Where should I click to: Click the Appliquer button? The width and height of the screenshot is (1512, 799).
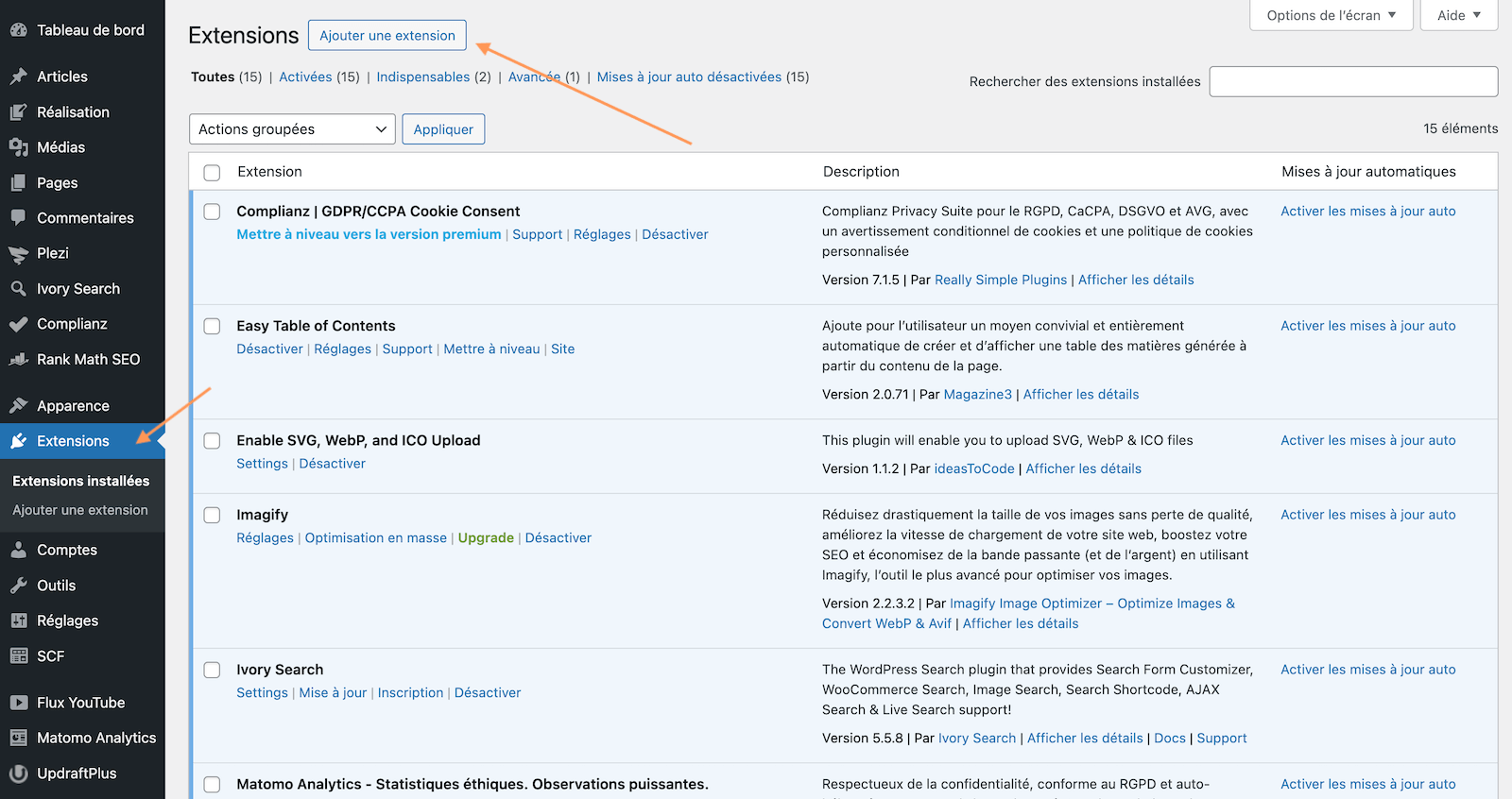click(x=443, y=129)
